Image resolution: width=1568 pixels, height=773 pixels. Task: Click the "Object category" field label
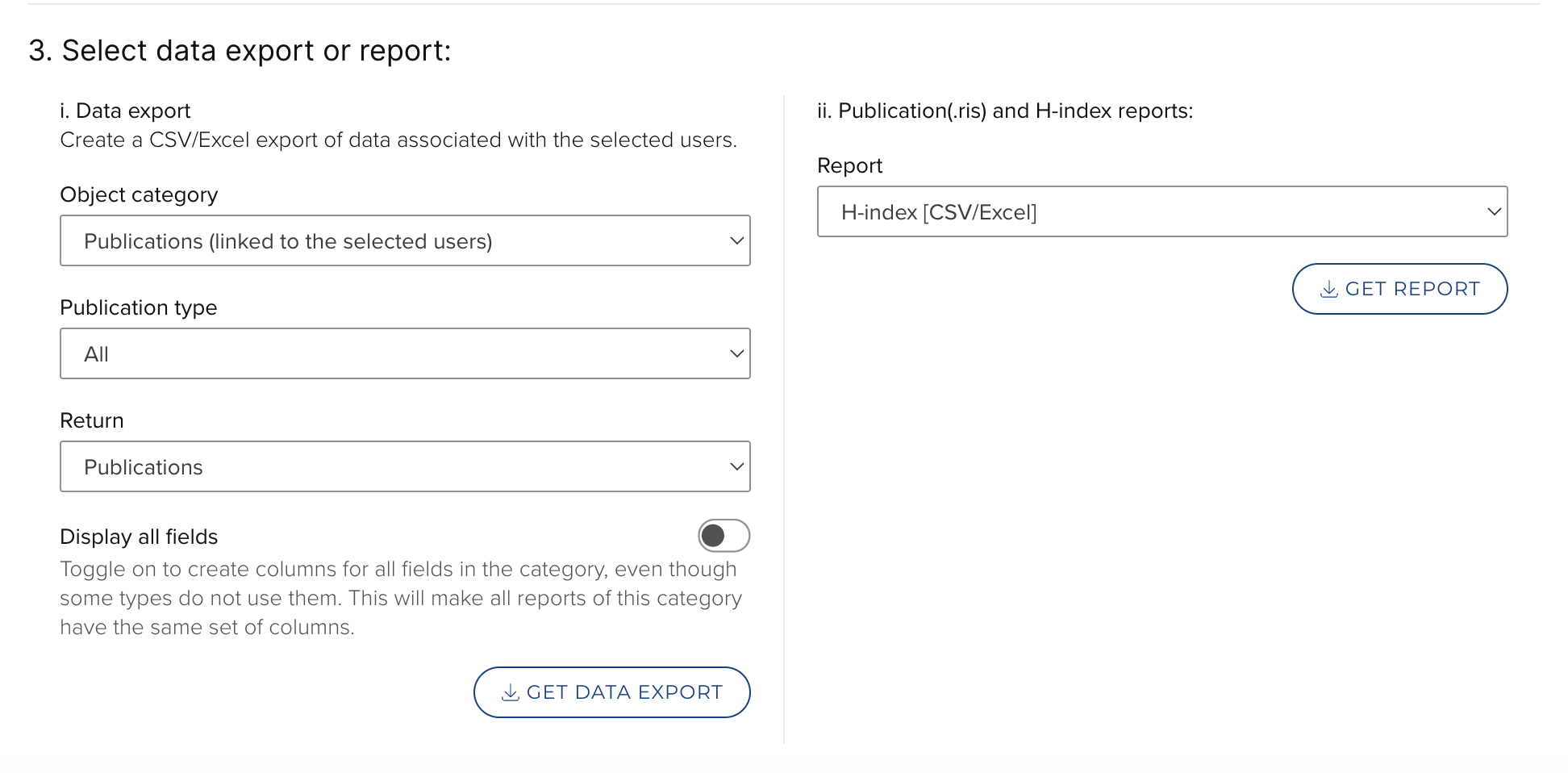(x=139, y=194)
